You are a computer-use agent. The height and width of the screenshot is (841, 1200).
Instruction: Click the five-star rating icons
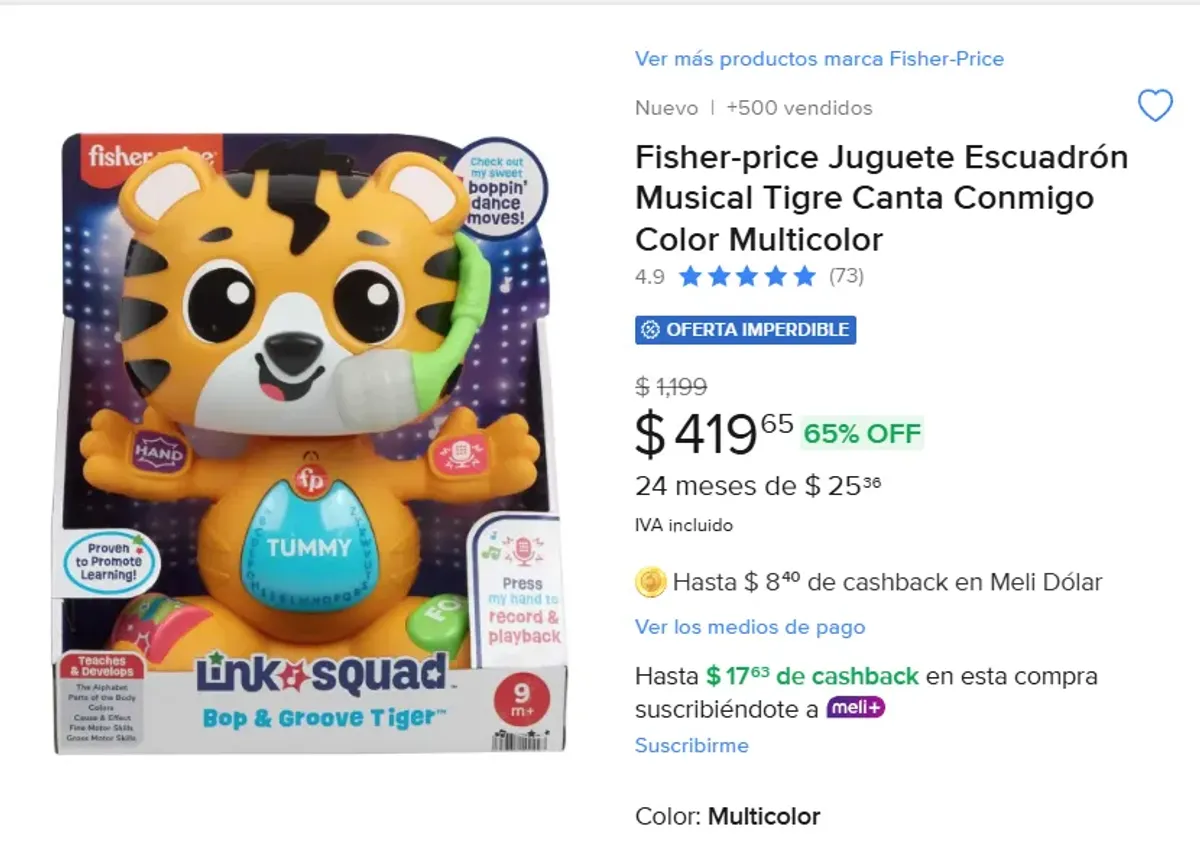pyautogui.click(x=747, y=277)
